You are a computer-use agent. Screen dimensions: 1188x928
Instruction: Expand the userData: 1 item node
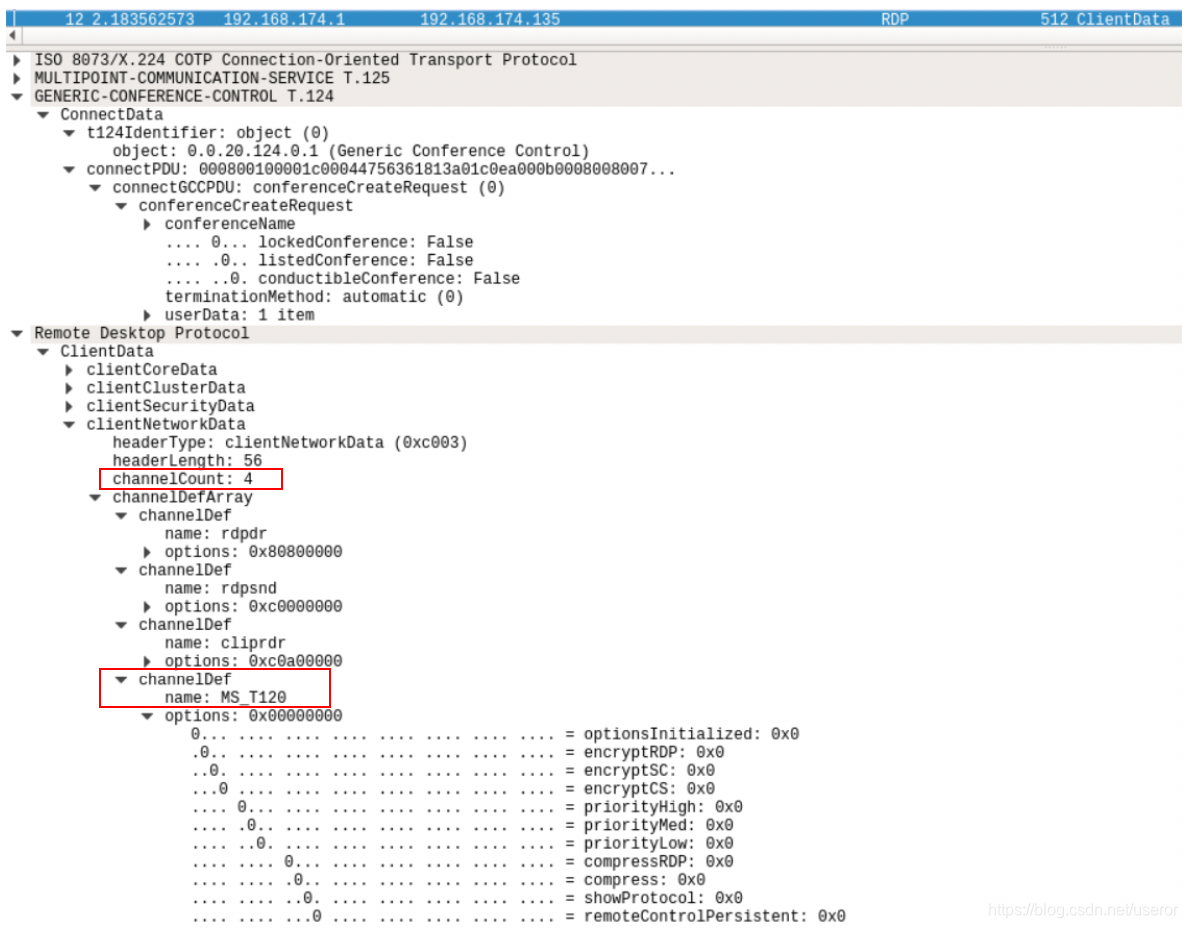tap(147, 315)
